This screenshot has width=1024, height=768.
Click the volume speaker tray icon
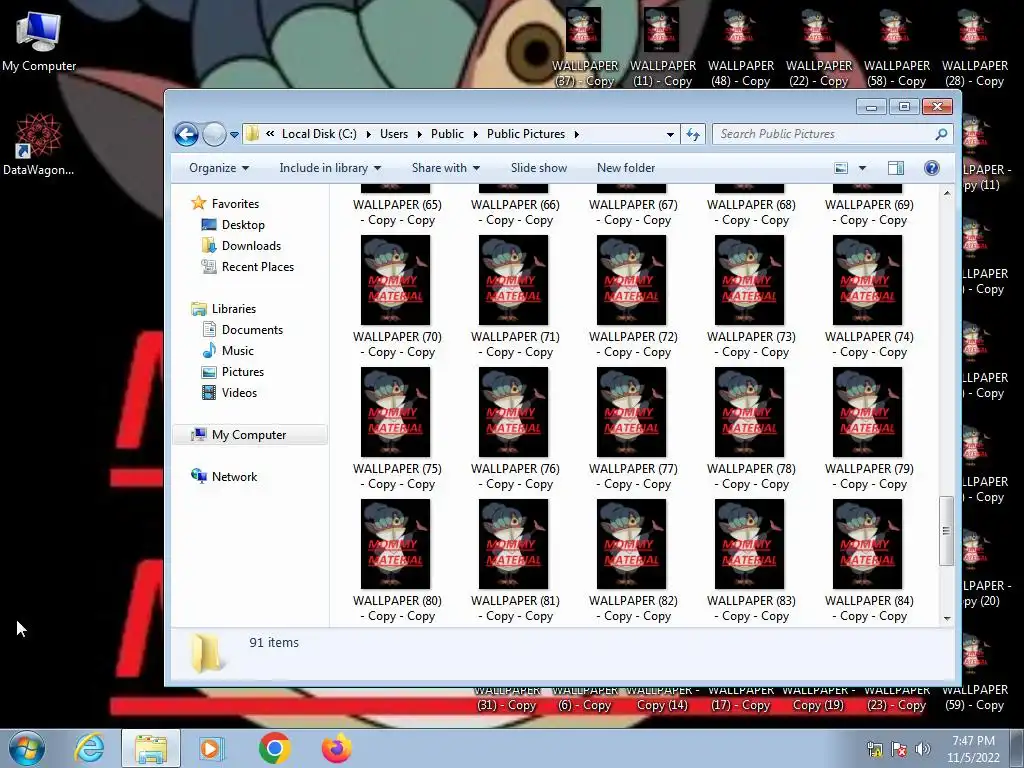[923, 749]
